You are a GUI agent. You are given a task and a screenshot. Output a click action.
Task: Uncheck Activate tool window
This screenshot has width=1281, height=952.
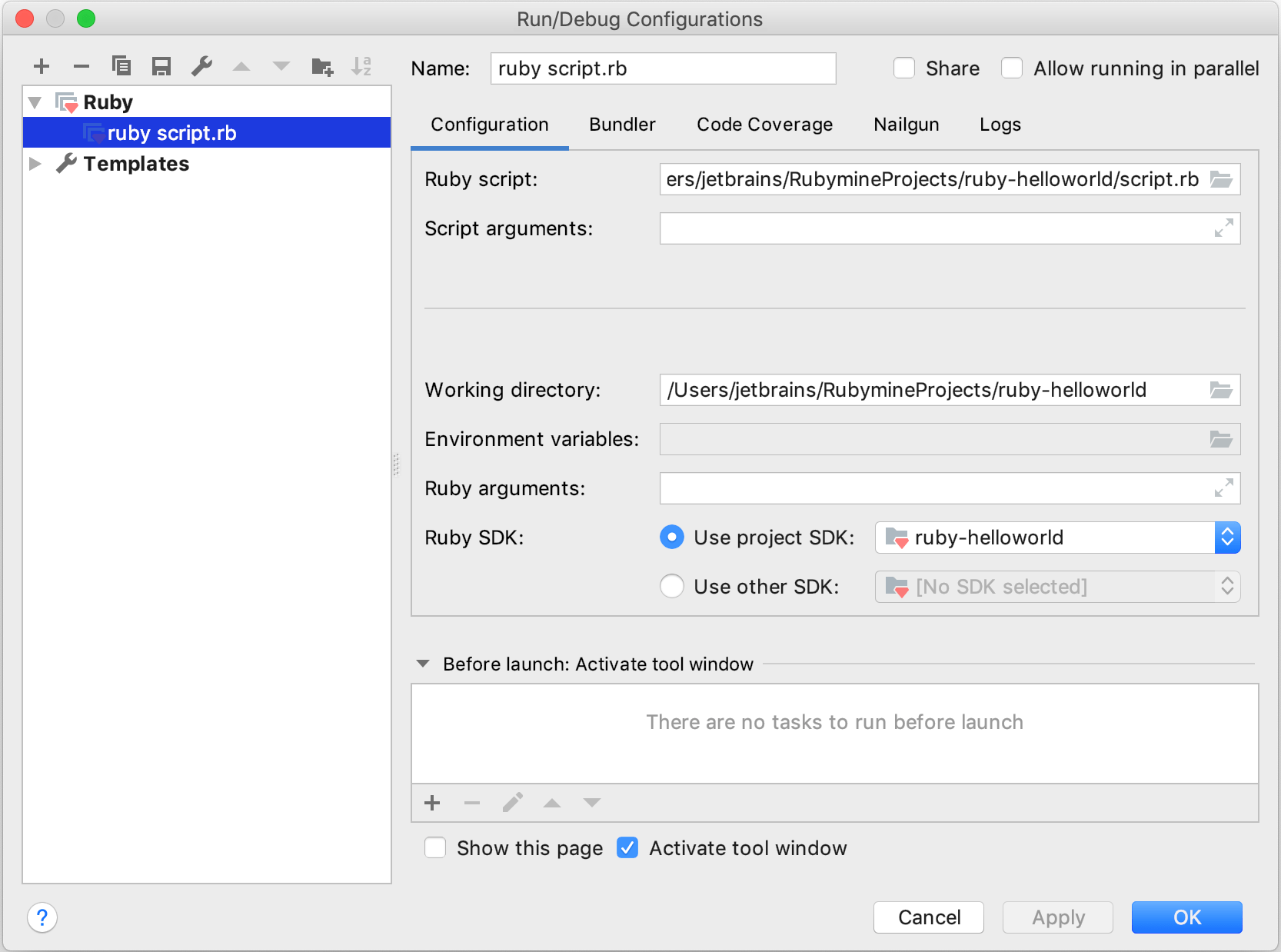click(627, 848)
